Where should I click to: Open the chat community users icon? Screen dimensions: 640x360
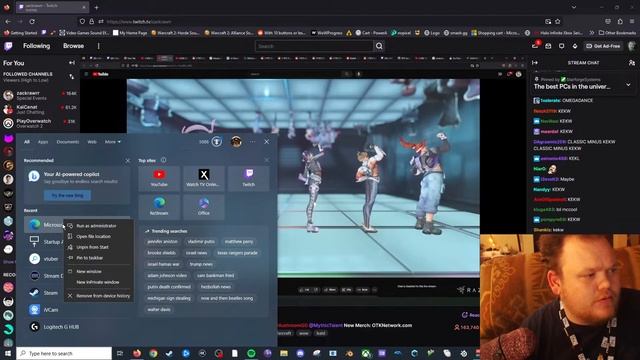(x=631, y=63)
